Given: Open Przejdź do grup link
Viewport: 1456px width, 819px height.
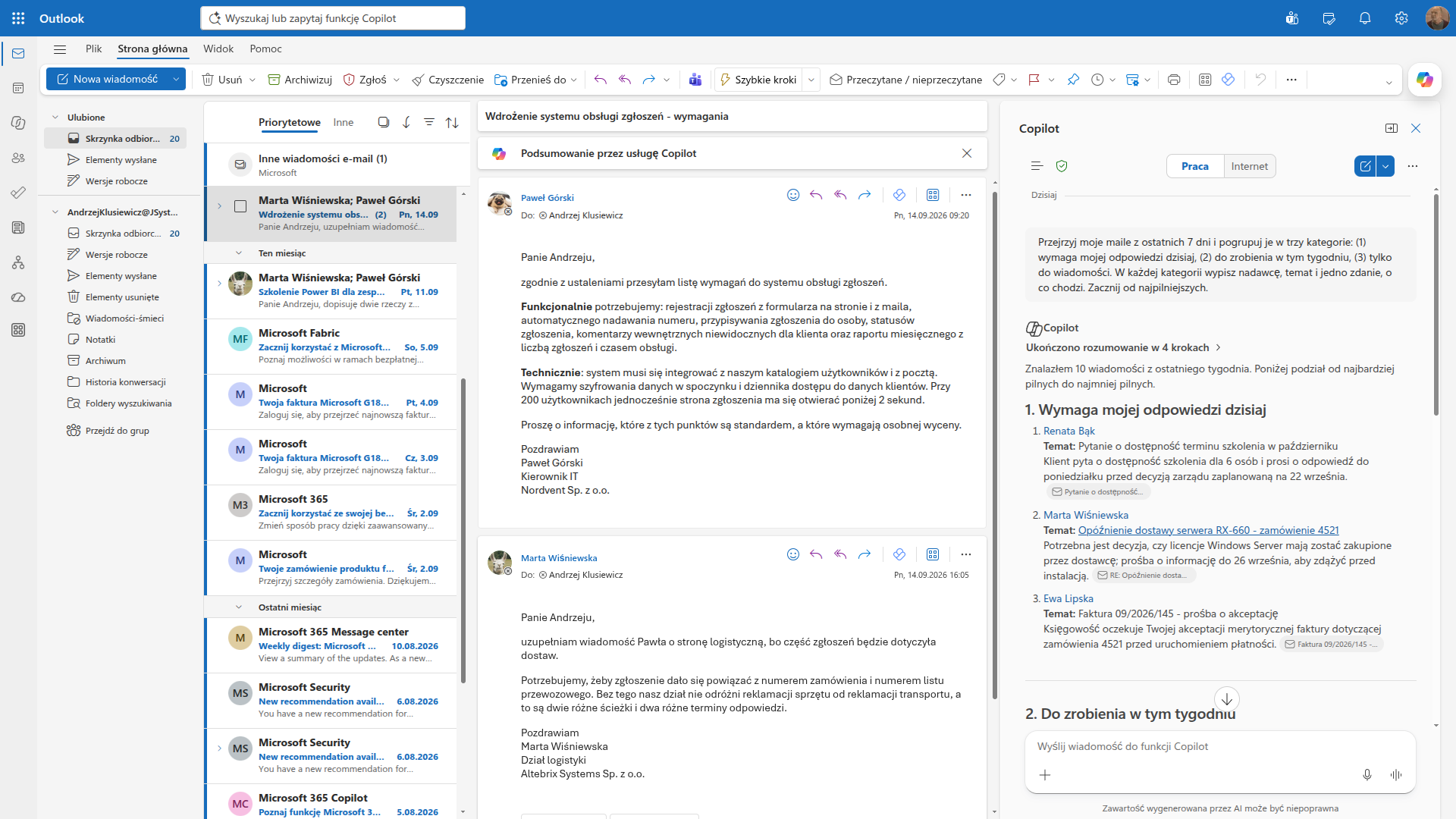Looking at the screenshot, I should [118, 431].
